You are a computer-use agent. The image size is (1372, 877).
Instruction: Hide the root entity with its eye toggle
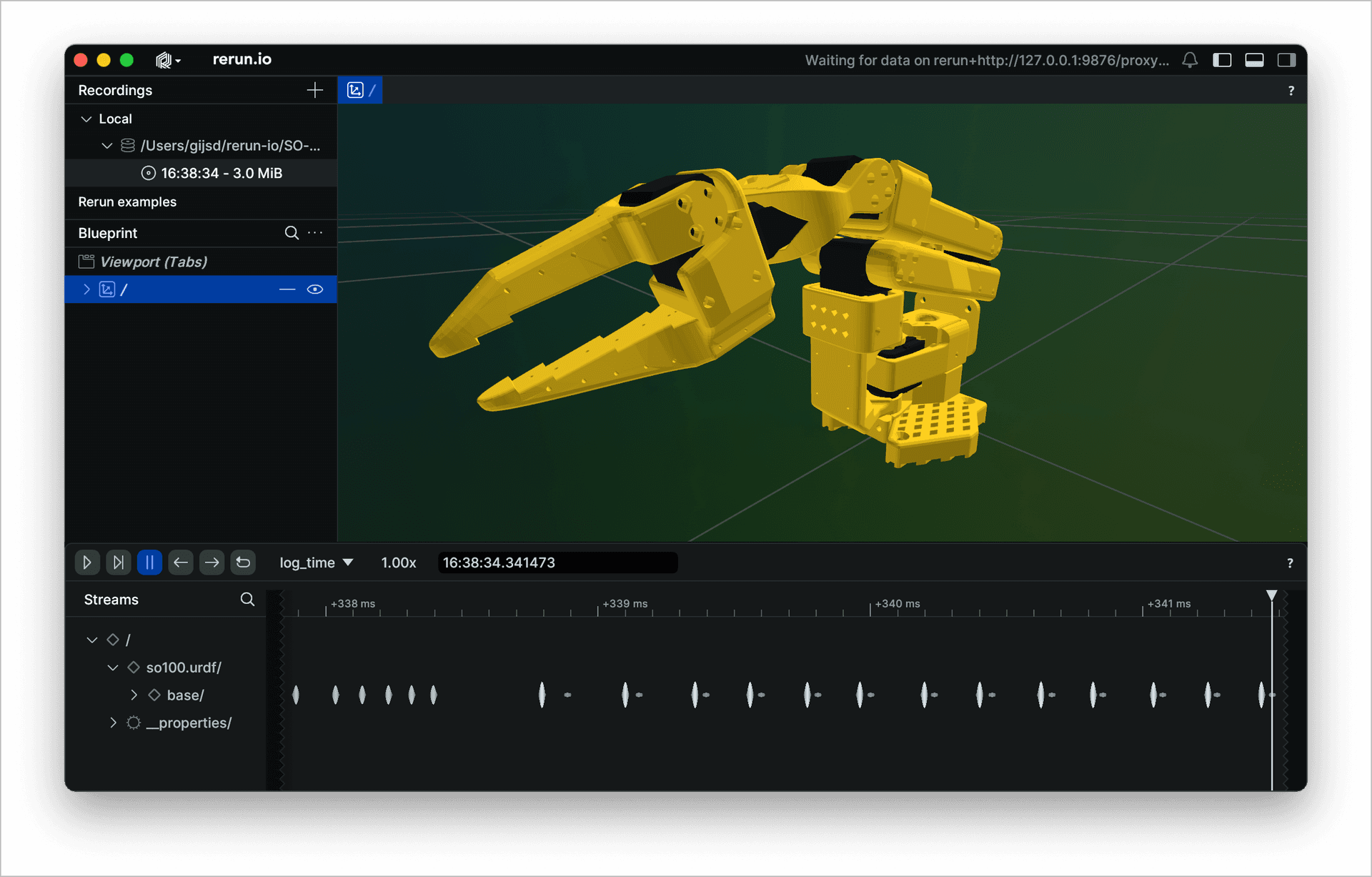tap(315, 289)
